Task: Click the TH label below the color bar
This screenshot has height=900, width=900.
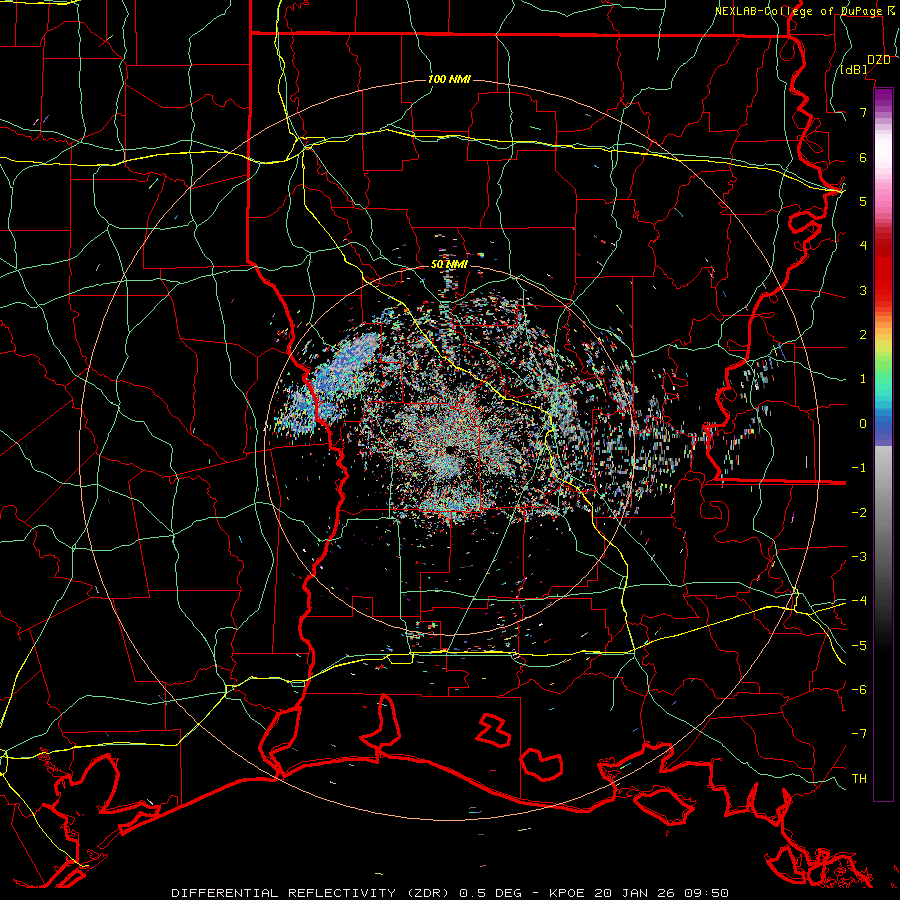Action: [859, 779]
